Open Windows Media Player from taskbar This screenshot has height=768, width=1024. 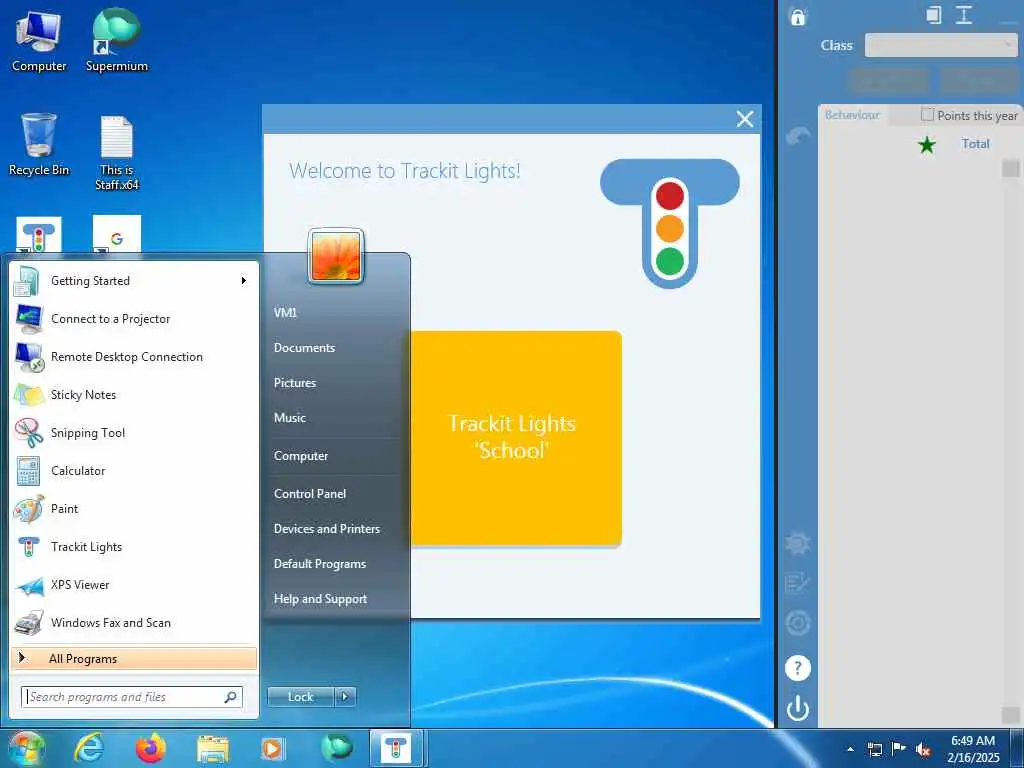point(272,748)
